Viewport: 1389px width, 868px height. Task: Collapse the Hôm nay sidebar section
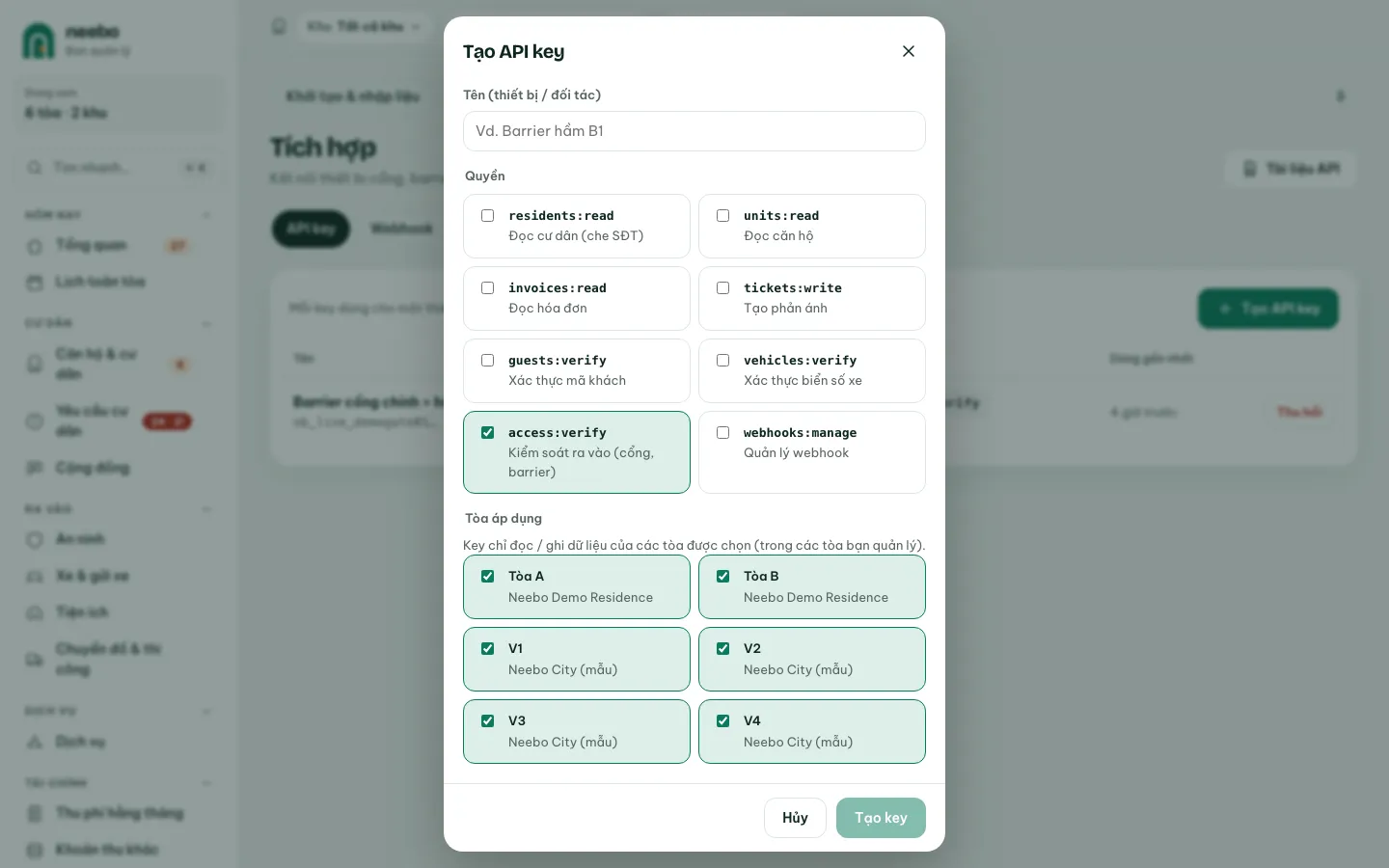click(206, 214)
